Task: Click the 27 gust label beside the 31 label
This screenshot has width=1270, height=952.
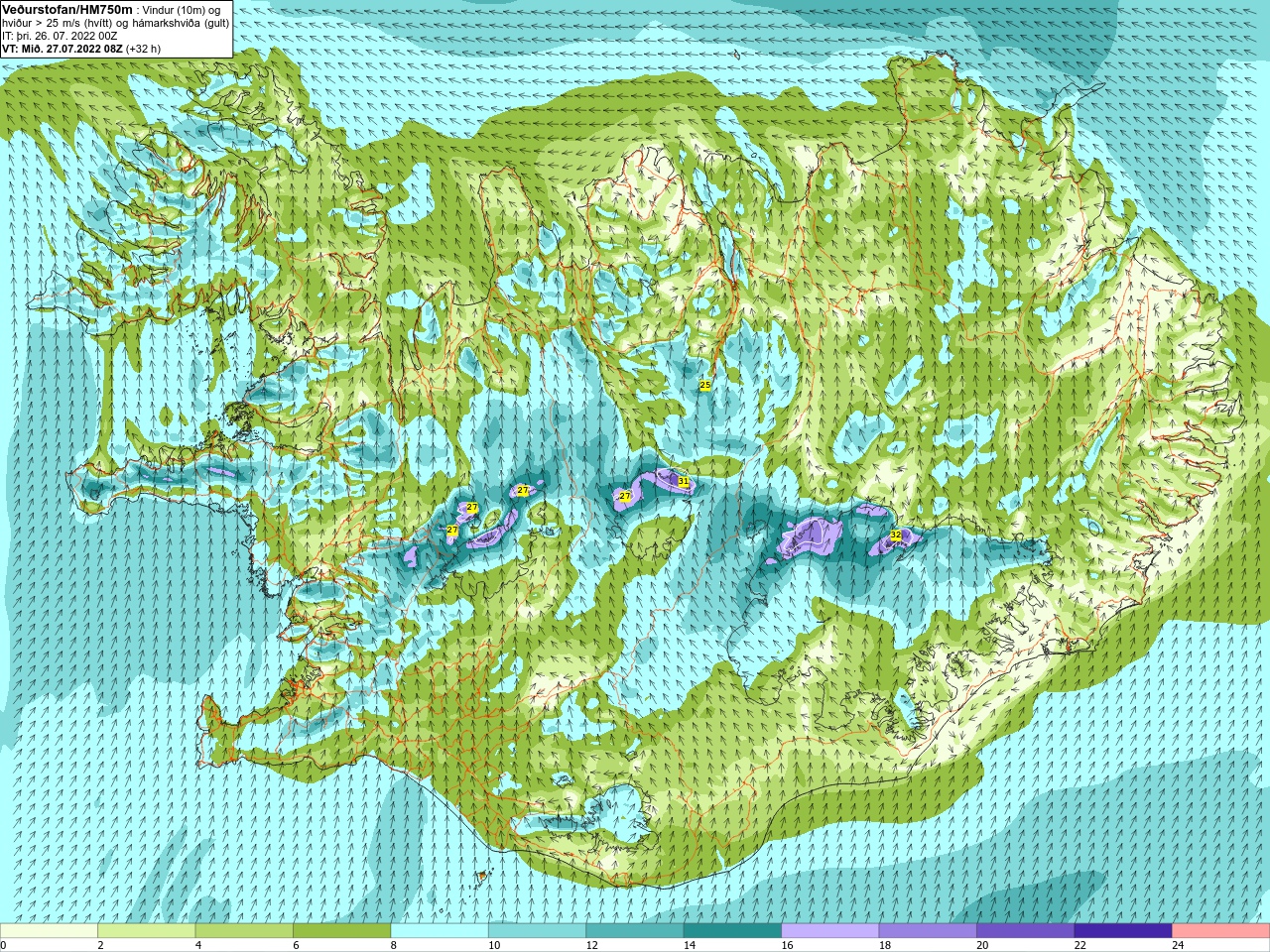Action: click(625, 496)
